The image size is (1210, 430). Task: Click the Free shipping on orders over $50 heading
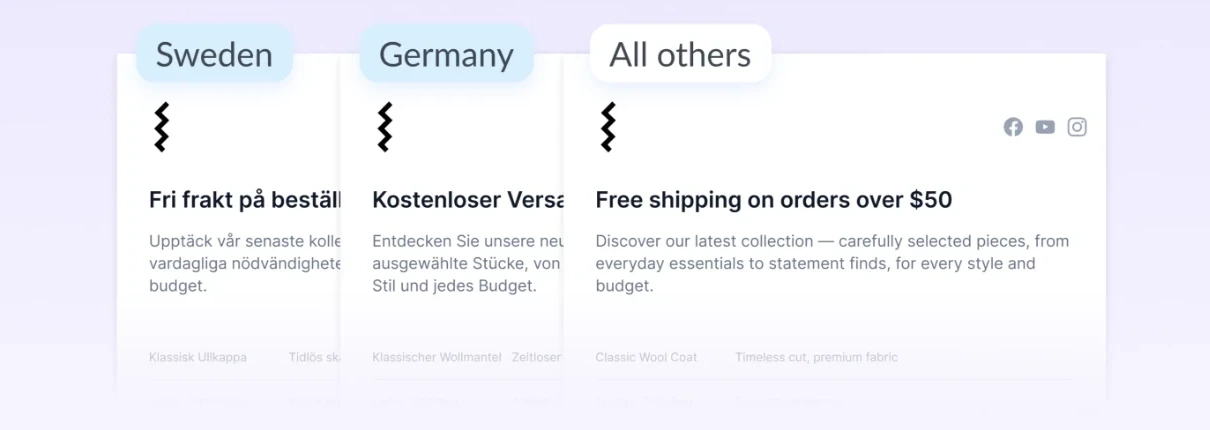773,200
